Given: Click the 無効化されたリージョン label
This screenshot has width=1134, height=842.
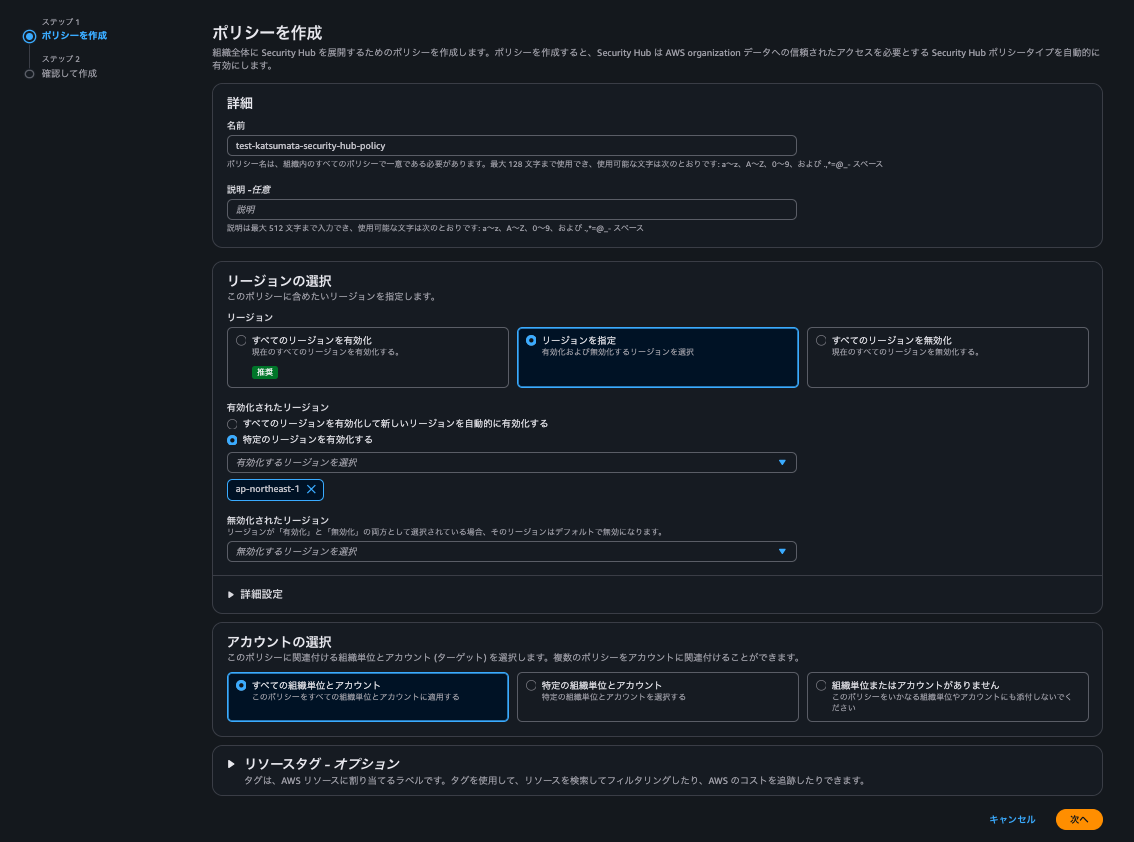Looking at the screenshot, I should (278, 520).
